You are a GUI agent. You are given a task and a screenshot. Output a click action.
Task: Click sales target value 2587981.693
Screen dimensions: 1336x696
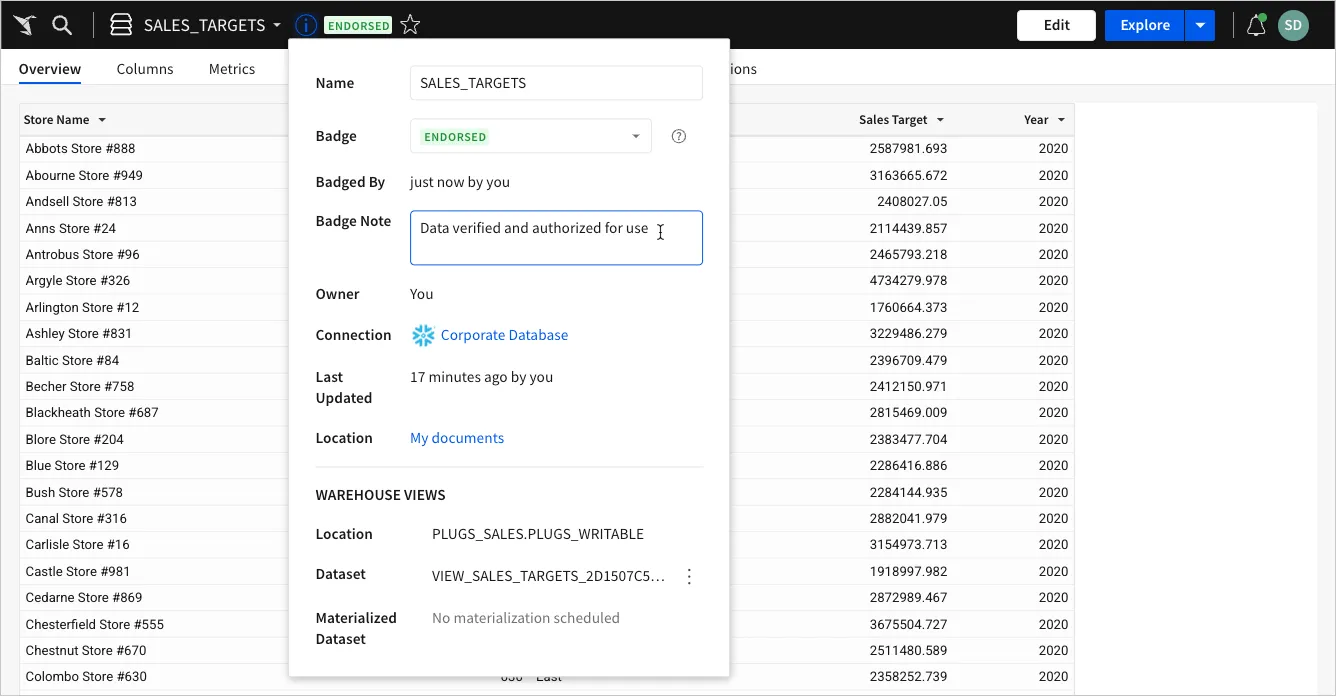click(x=908, y=148)
